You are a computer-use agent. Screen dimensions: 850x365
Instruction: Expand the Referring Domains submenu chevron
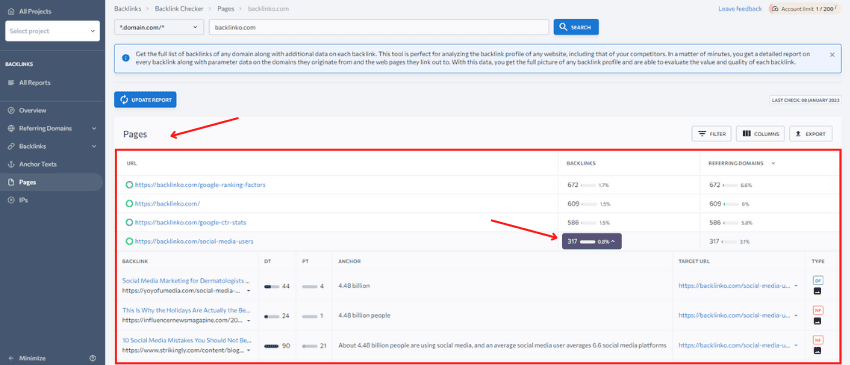[94, 129]
